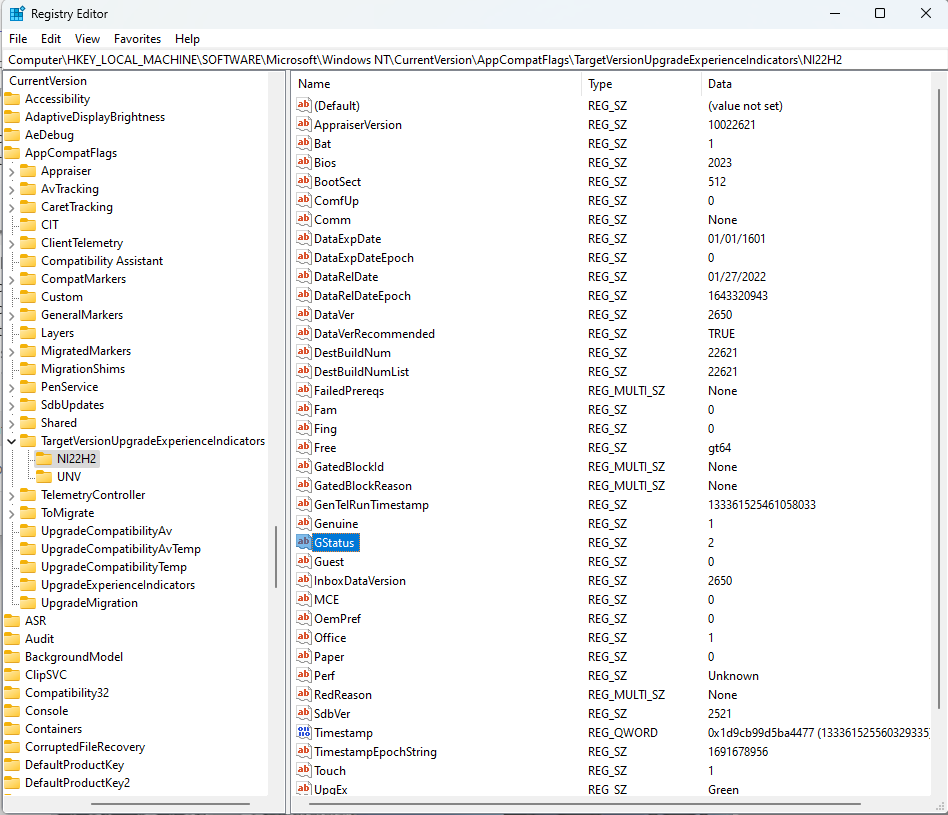Expand the AvTracking key

pos(11,190)
